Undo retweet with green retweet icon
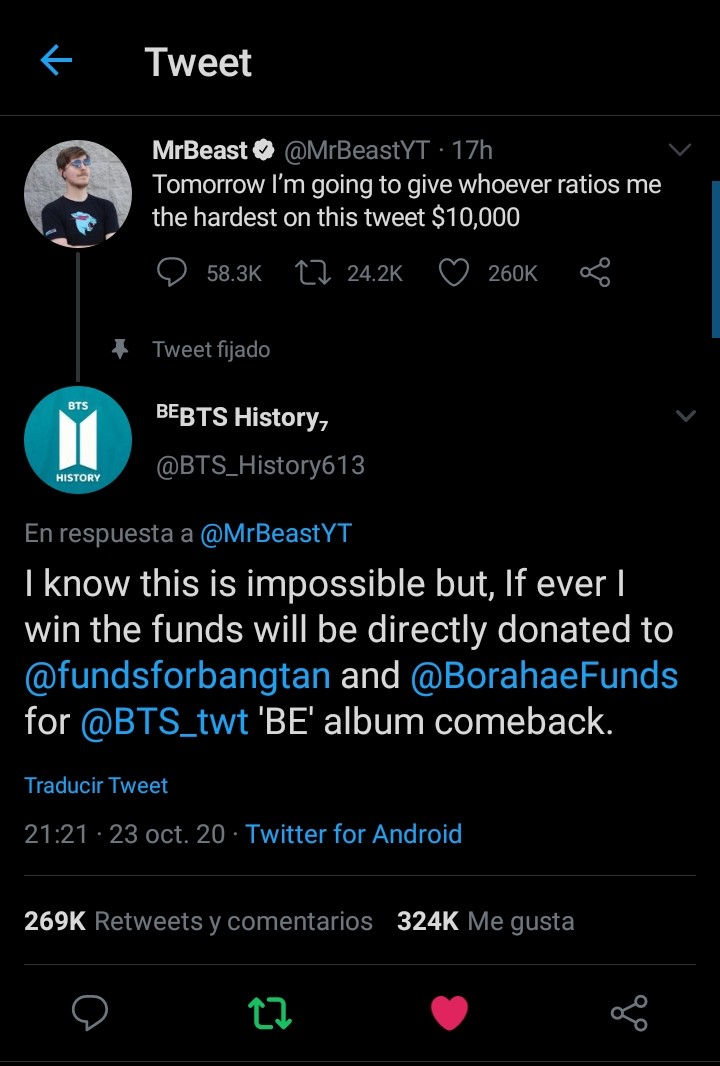Image resolution: width=720 pixels, height=1066 pixels. 270,1012
